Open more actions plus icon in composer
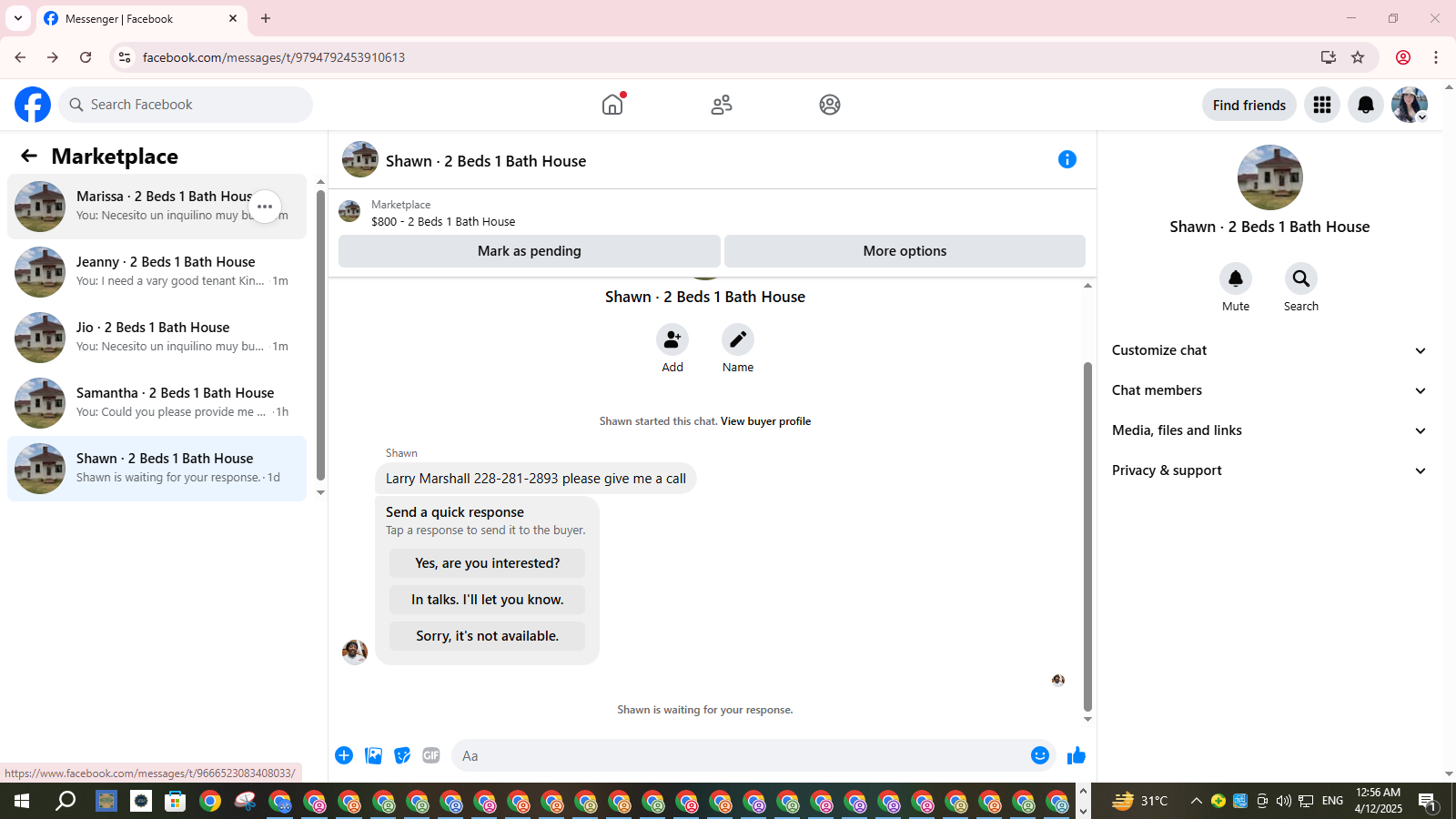This screenshot has height=819, width=1456. [x=344, y=755]
